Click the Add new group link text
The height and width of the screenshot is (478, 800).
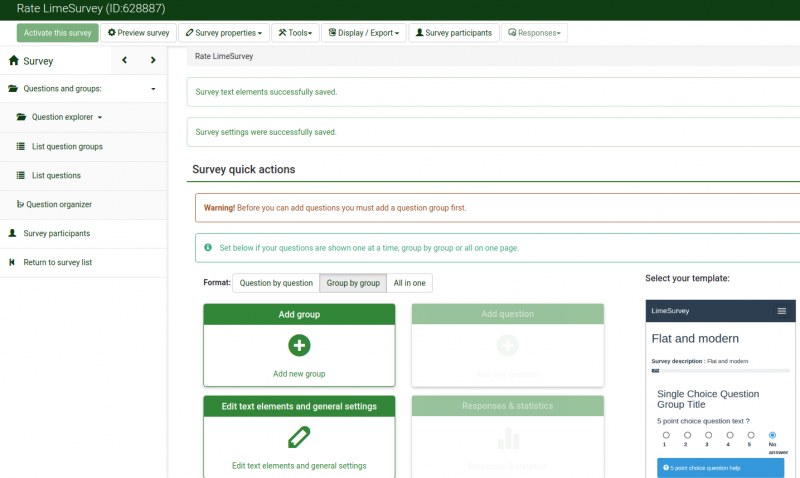(x=299, y=374)
